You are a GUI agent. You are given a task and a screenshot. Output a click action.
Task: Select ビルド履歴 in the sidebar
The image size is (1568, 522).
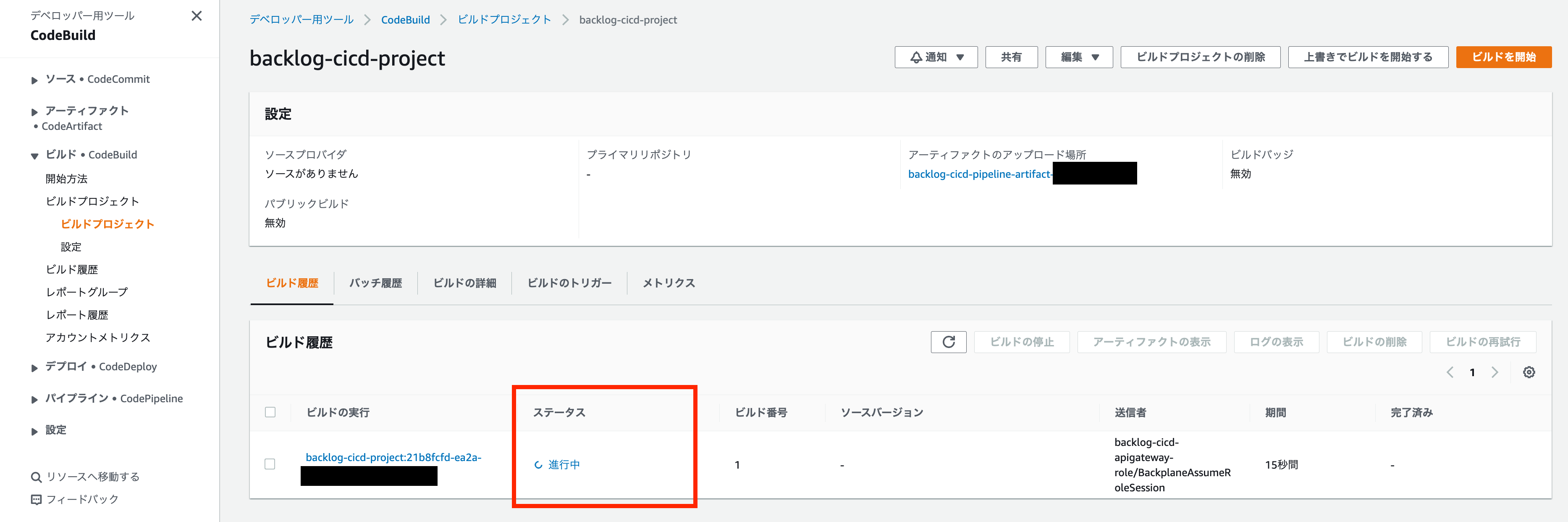coord(72,269)
